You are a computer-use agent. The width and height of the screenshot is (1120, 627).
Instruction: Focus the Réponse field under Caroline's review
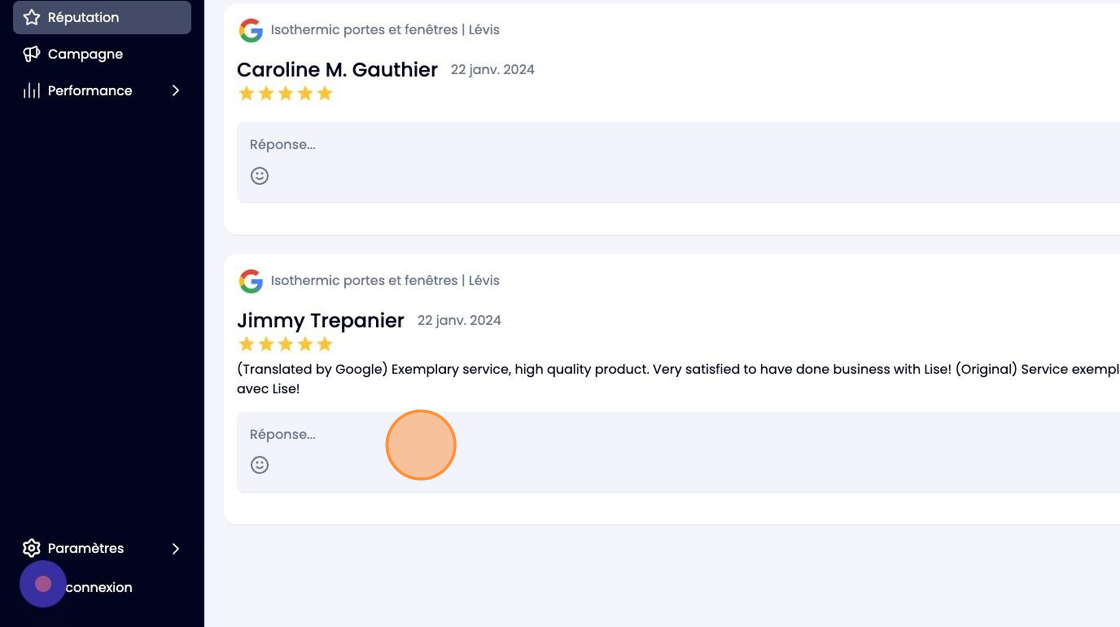pos(679,162)
